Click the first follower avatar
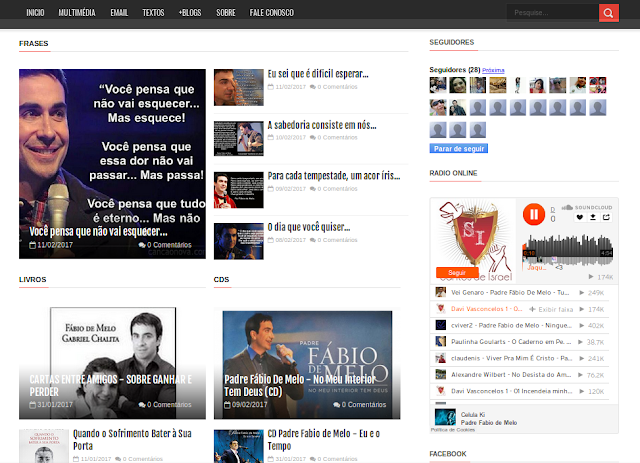Screen dimensions: 640x463 click(438, 85)
